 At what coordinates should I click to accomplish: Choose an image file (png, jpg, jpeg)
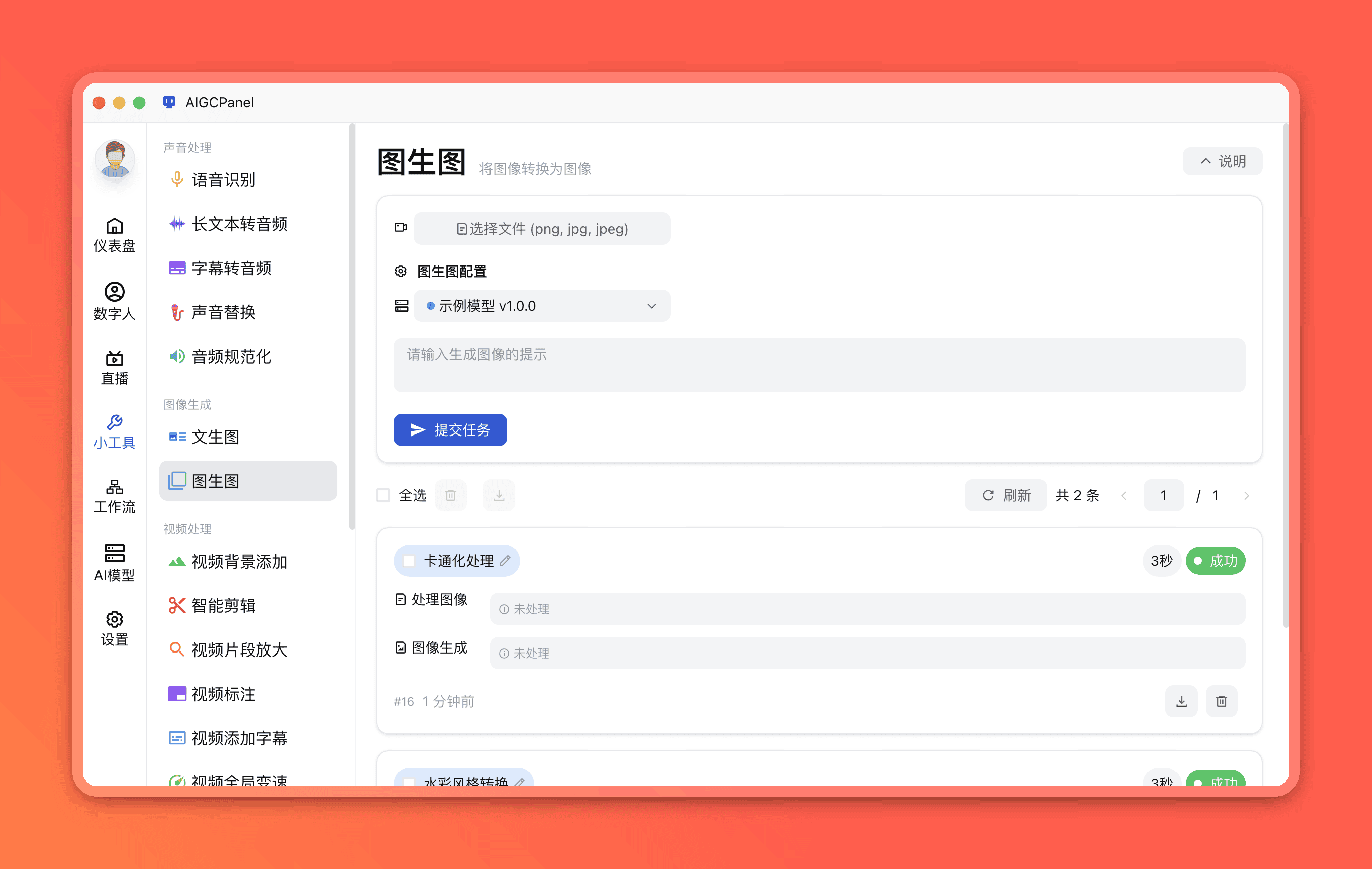pos(542,229)
